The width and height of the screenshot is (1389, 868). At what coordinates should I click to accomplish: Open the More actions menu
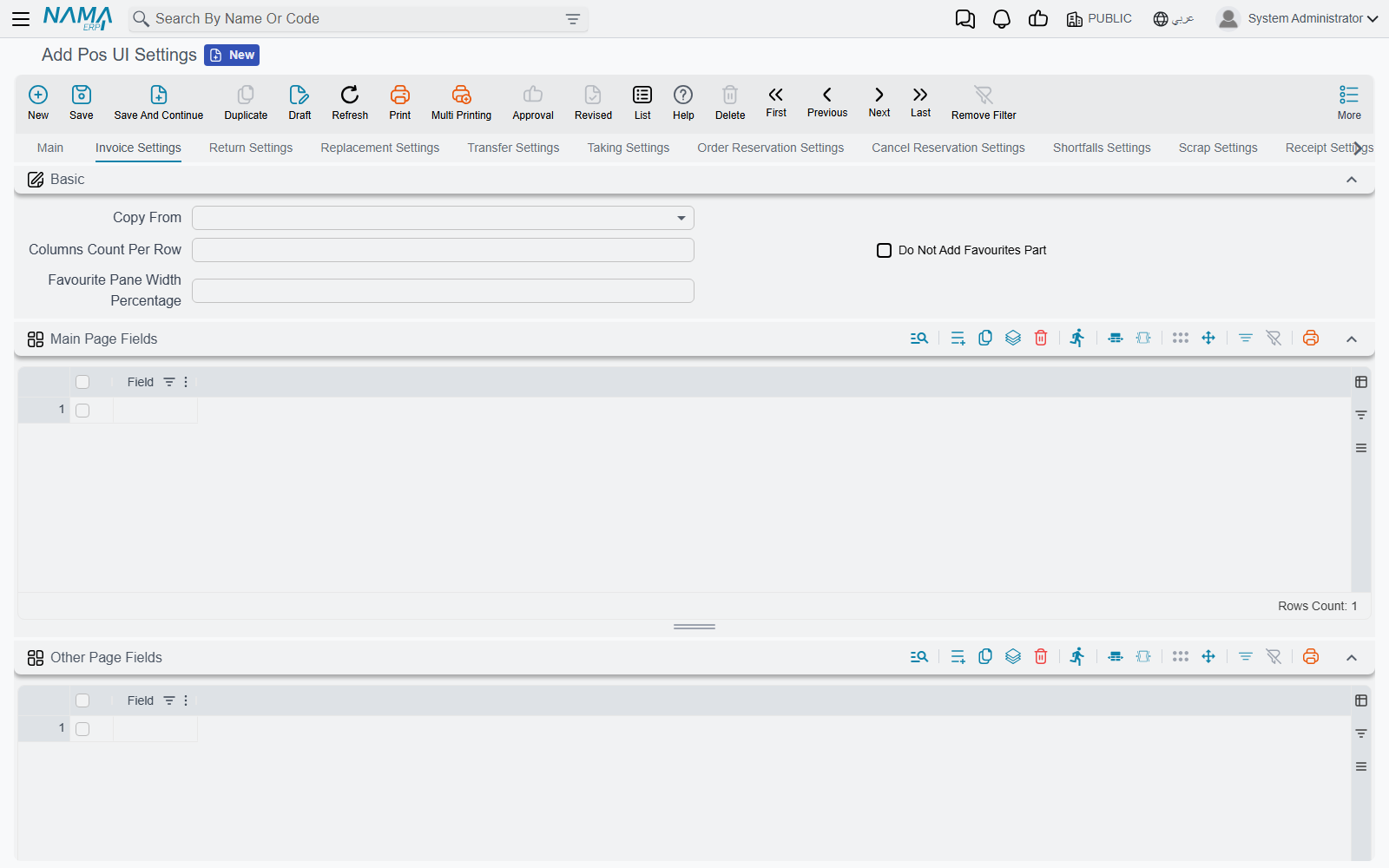pos(1349,102)
